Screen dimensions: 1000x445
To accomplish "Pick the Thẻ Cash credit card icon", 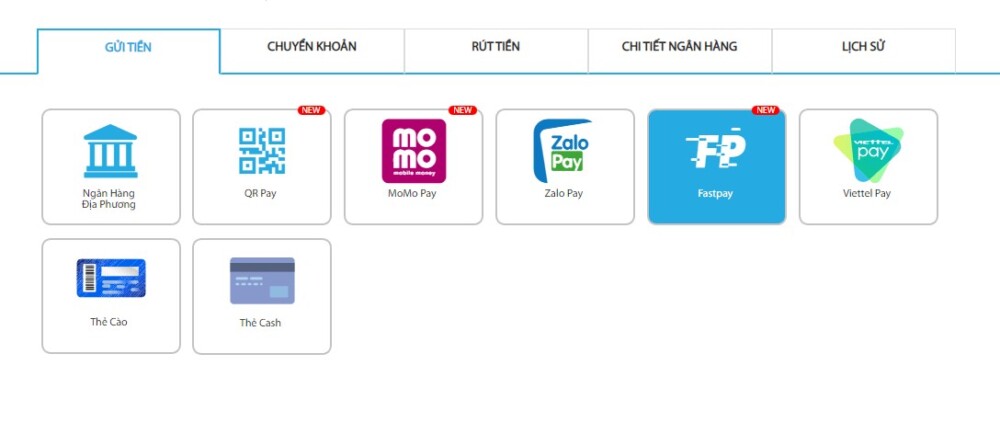I will (x=262, y=281).
